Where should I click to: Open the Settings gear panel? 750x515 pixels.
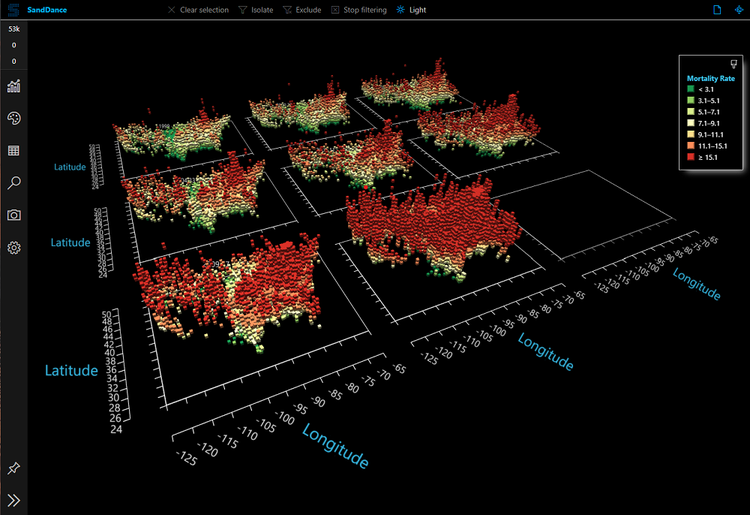(x=14, y=248)
